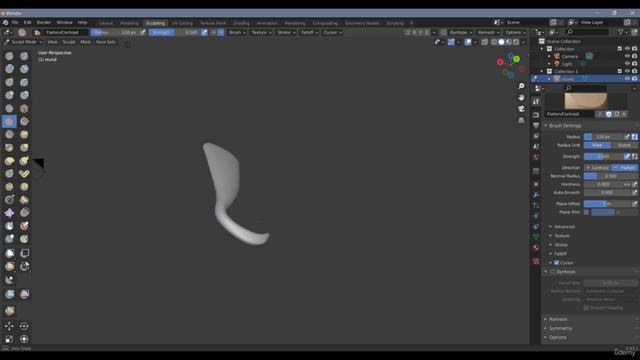This screenshot has width=640, height=360.
Task: Open Modifier properties wrench tab
Action: point(536,195)
